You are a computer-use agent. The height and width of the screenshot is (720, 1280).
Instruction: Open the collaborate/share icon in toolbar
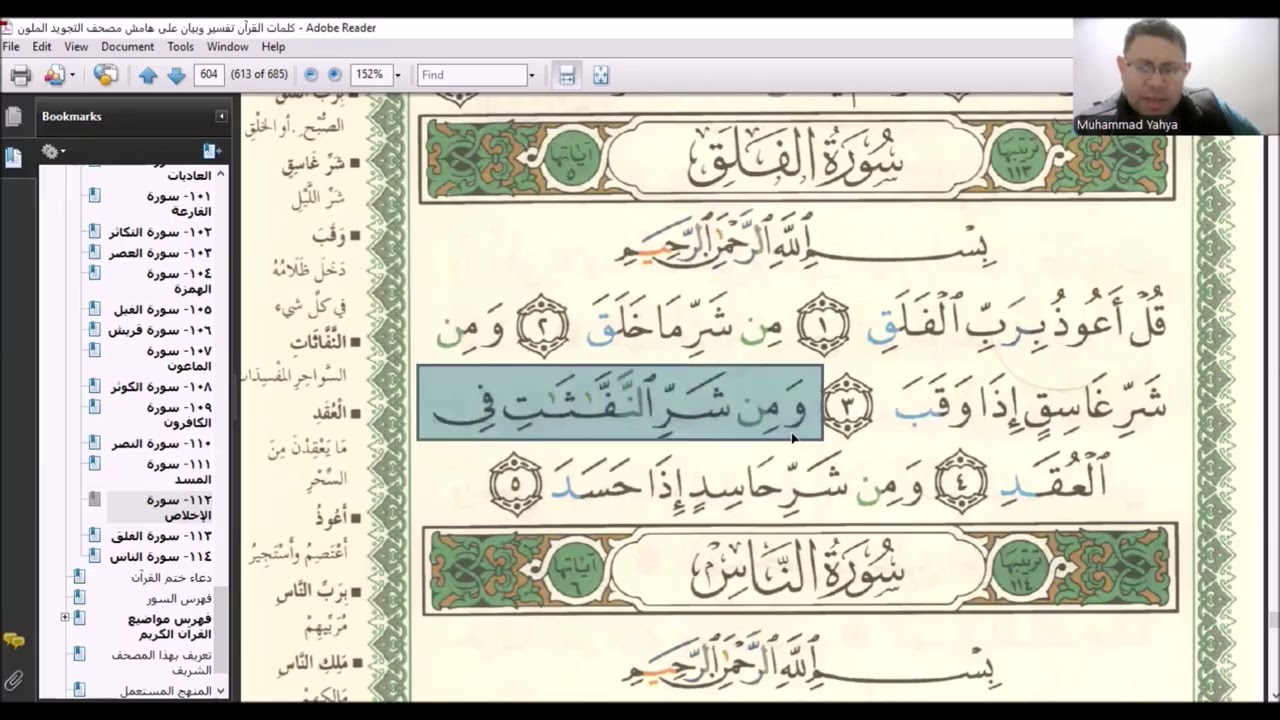(x=54, y=75)
